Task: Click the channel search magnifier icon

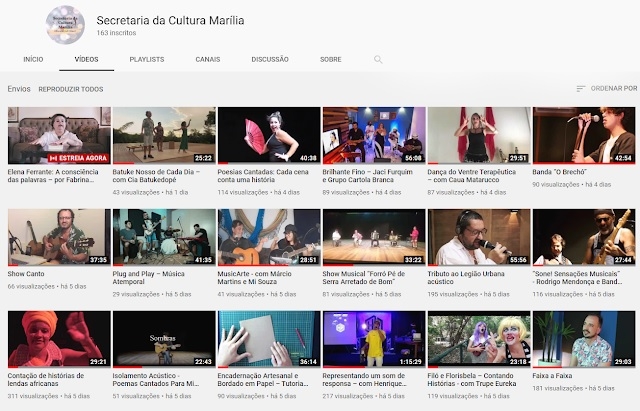Action: (x=378, y=60)
